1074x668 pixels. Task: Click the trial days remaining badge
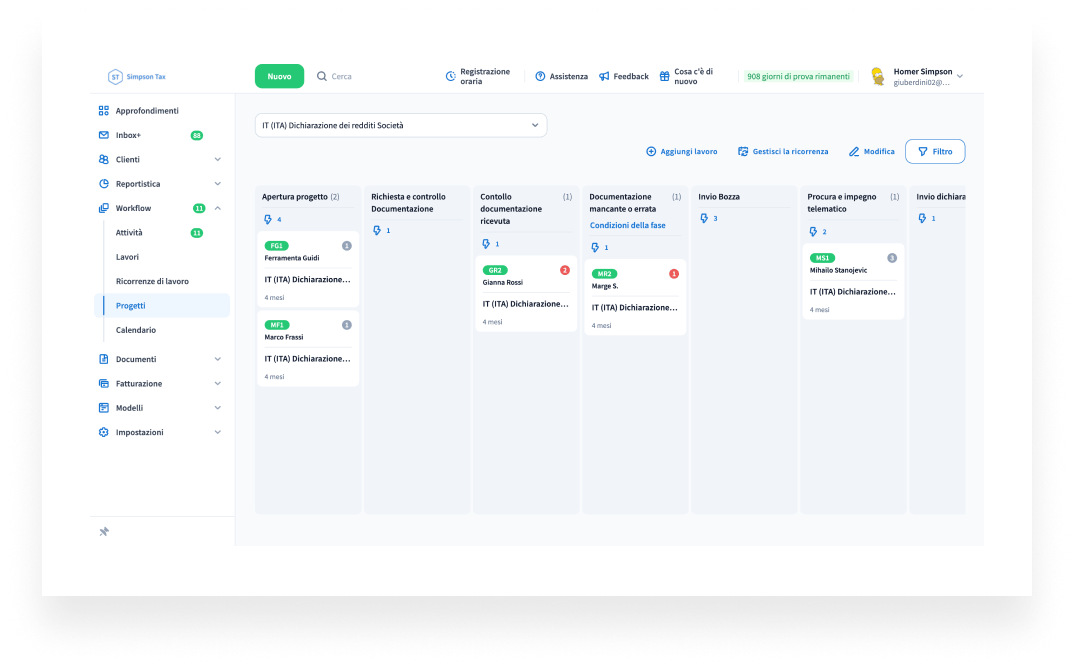pos(798,77)
